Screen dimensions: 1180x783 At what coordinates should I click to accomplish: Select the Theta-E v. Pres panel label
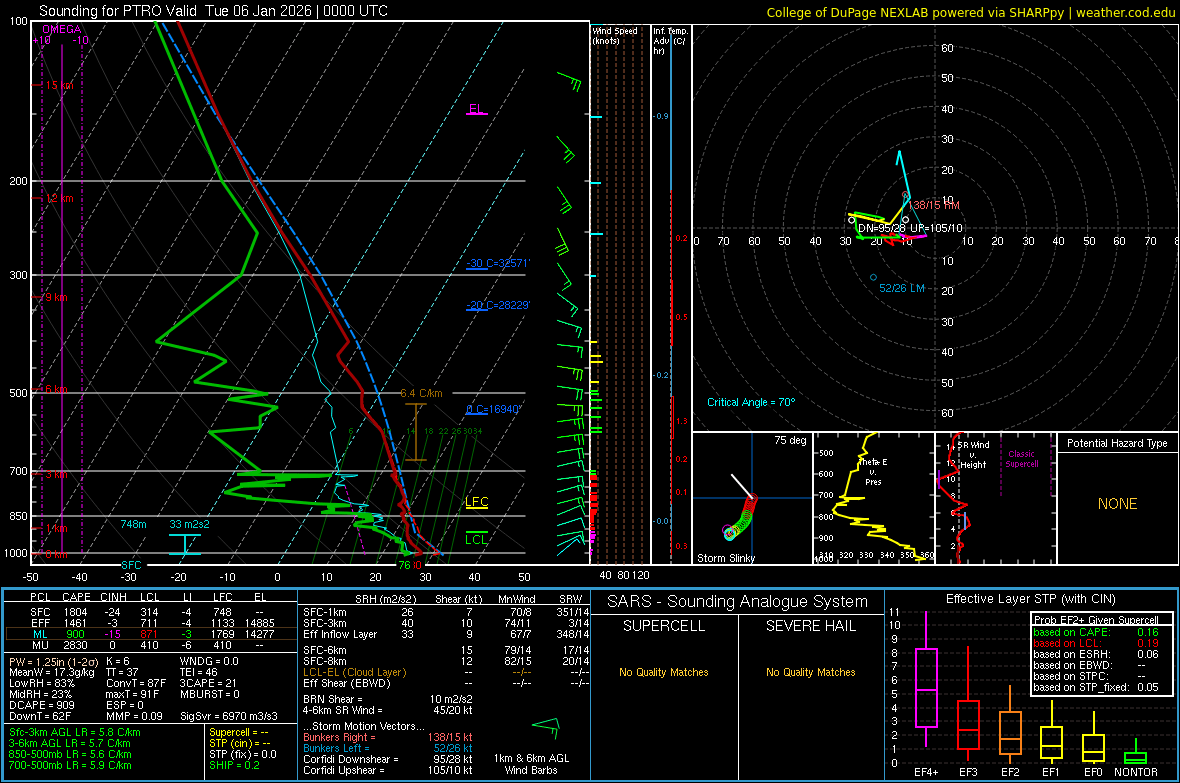873,471
